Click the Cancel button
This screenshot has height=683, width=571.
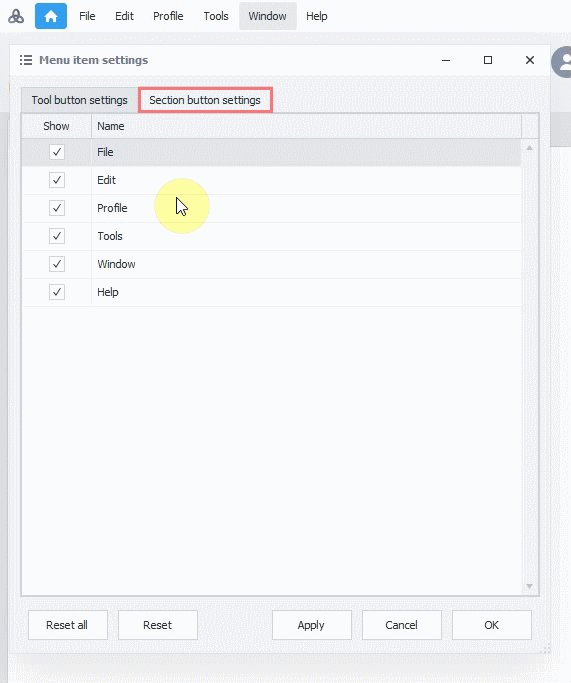(402, 625)
